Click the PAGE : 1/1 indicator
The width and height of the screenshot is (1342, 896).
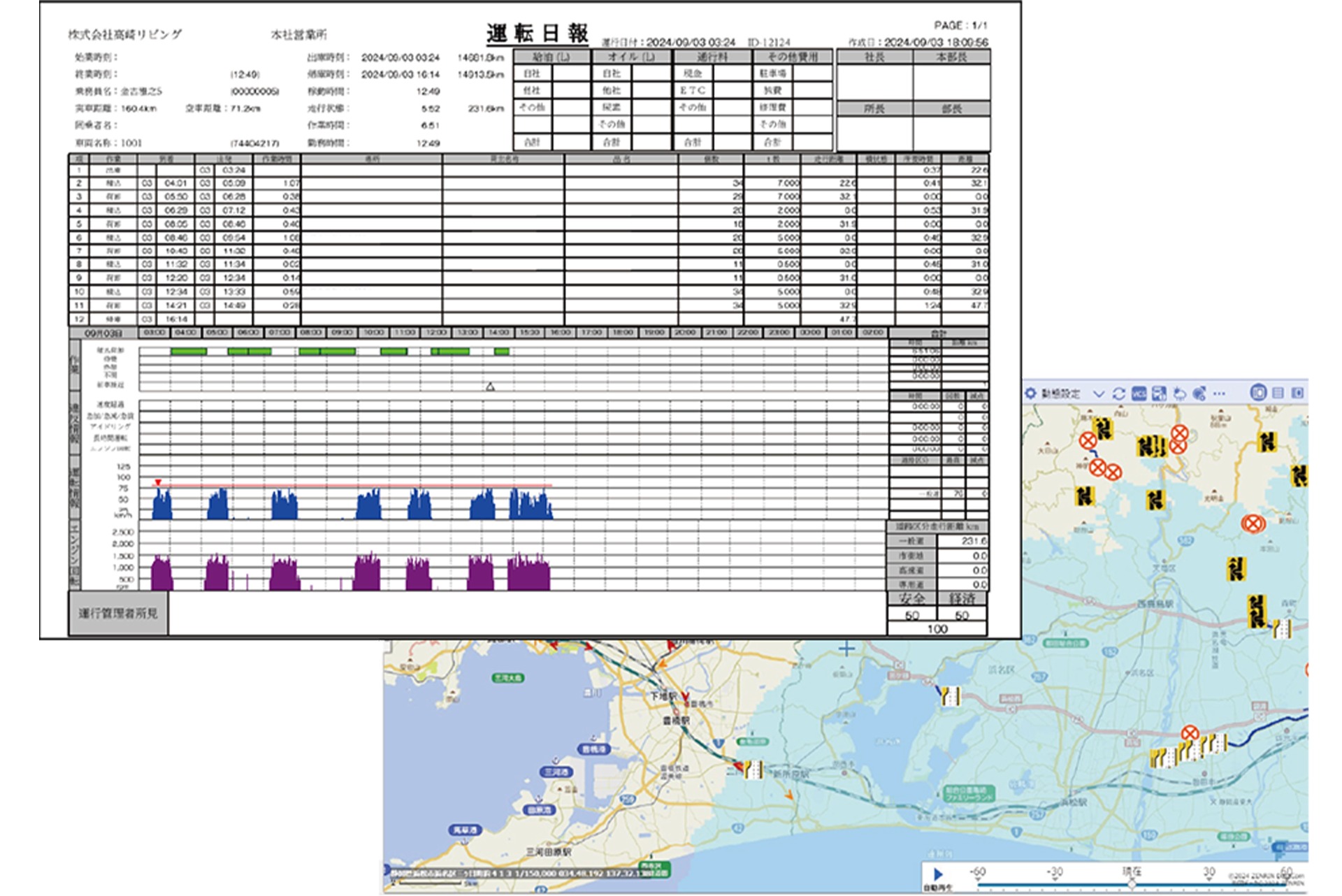click(961, 25)
